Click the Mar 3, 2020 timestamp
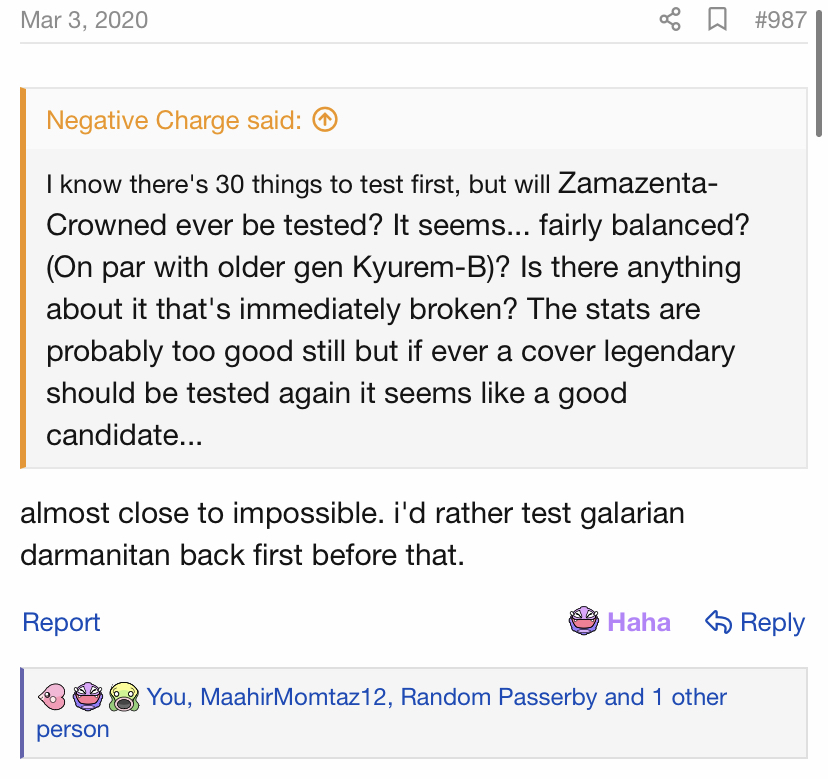This screenshot has width=828, height=779. pyautogui.click(x=84, y=19)
